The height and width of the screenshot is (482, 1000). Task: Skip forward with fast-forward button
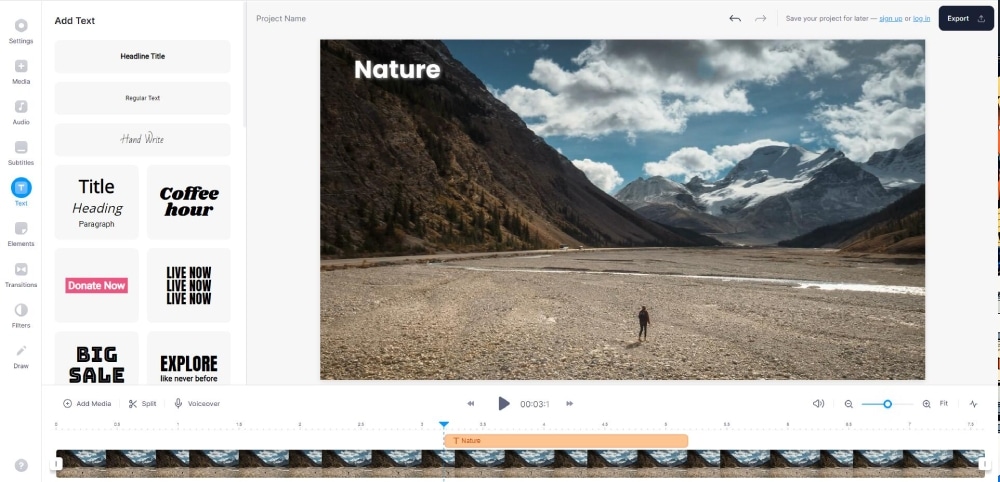pyautogui.click(x=570, y=404)
